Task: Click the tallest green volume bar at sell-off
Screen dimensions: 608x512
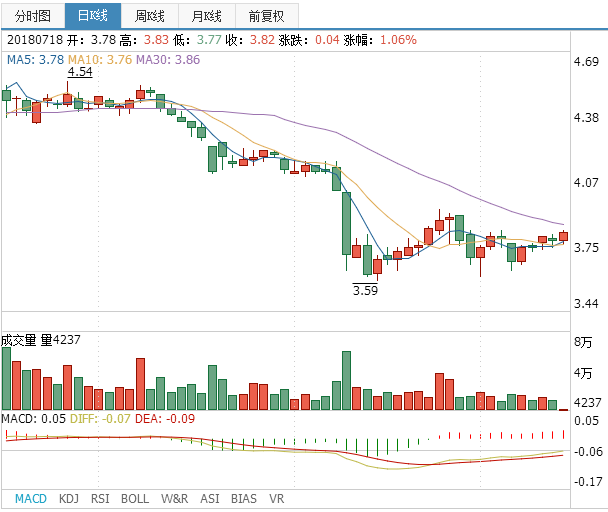Action: (346, 381)
